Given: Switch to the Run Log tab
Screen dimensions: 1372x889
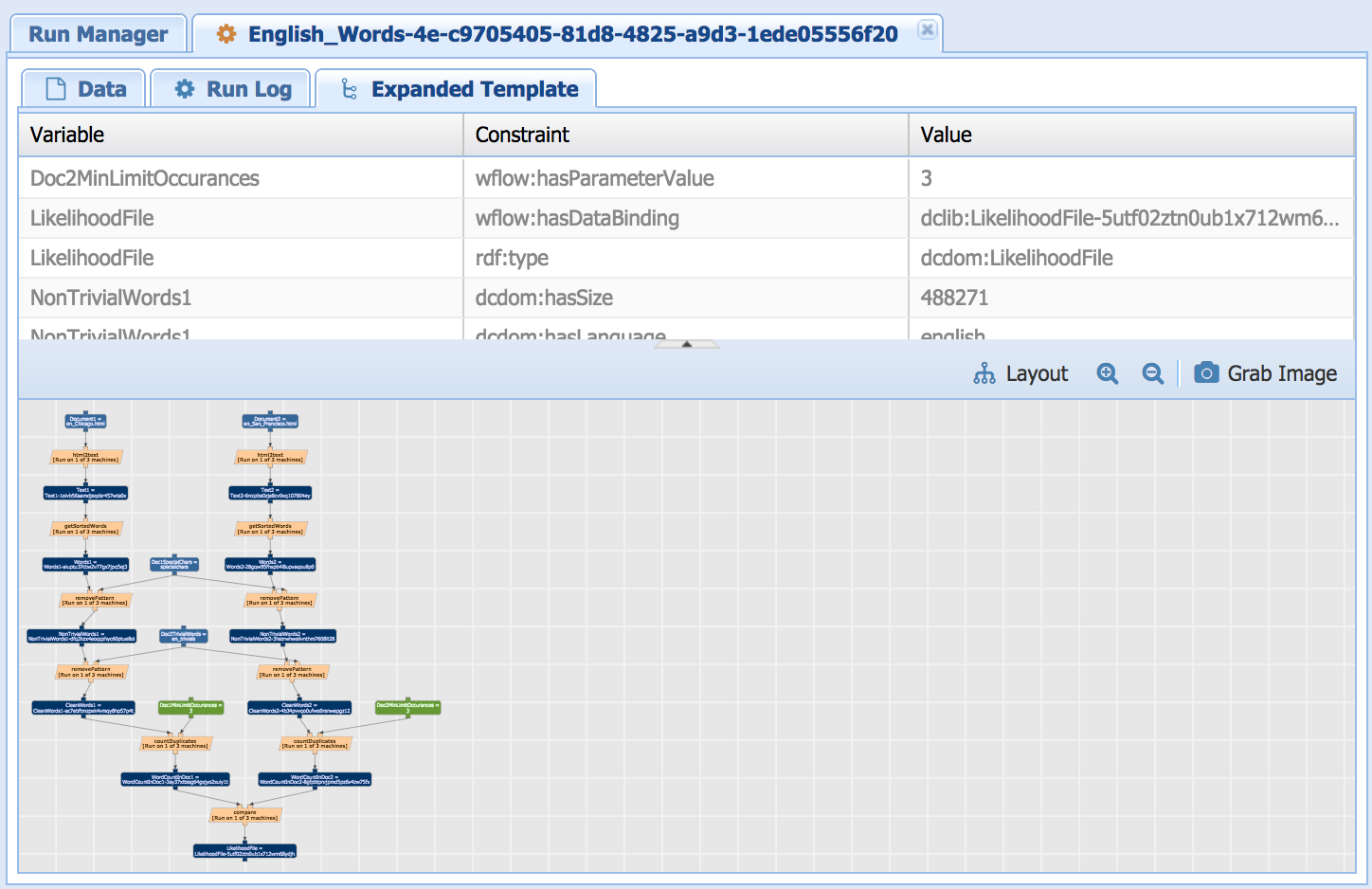Looking at the screenshot, I should coord(232,89).
